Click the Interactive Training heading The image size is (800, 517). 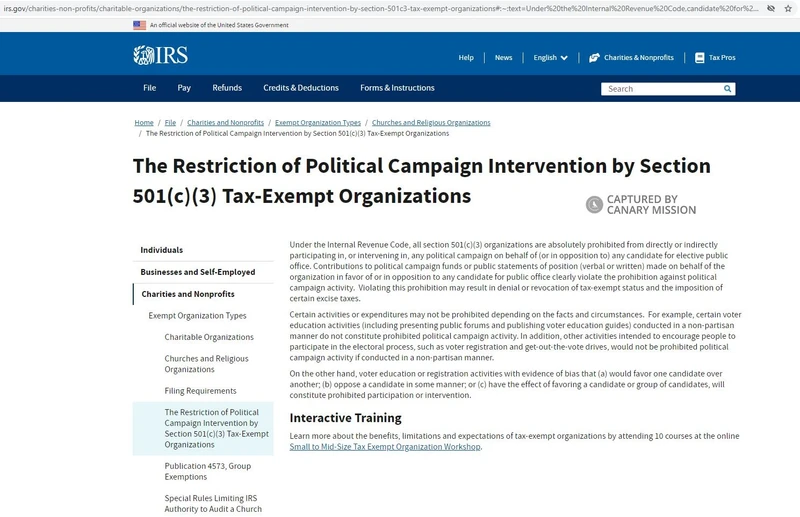click(345, 418)
